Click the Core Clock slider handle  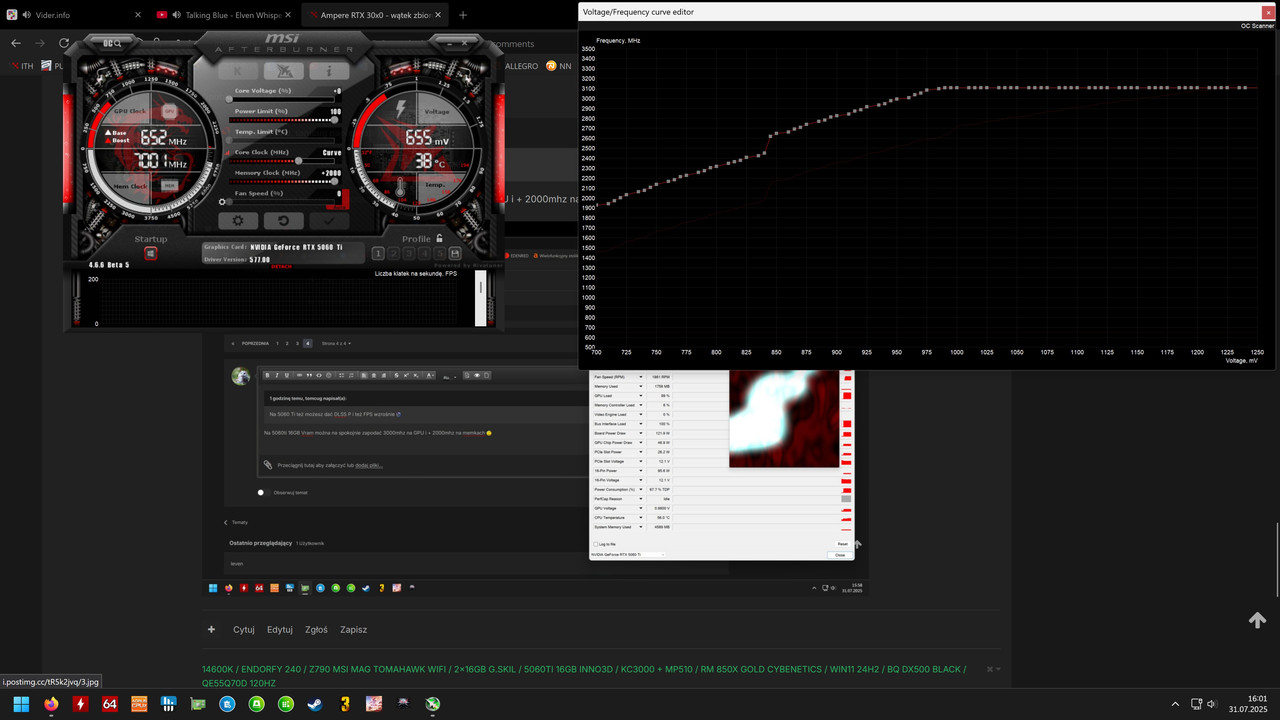(299, 161)
